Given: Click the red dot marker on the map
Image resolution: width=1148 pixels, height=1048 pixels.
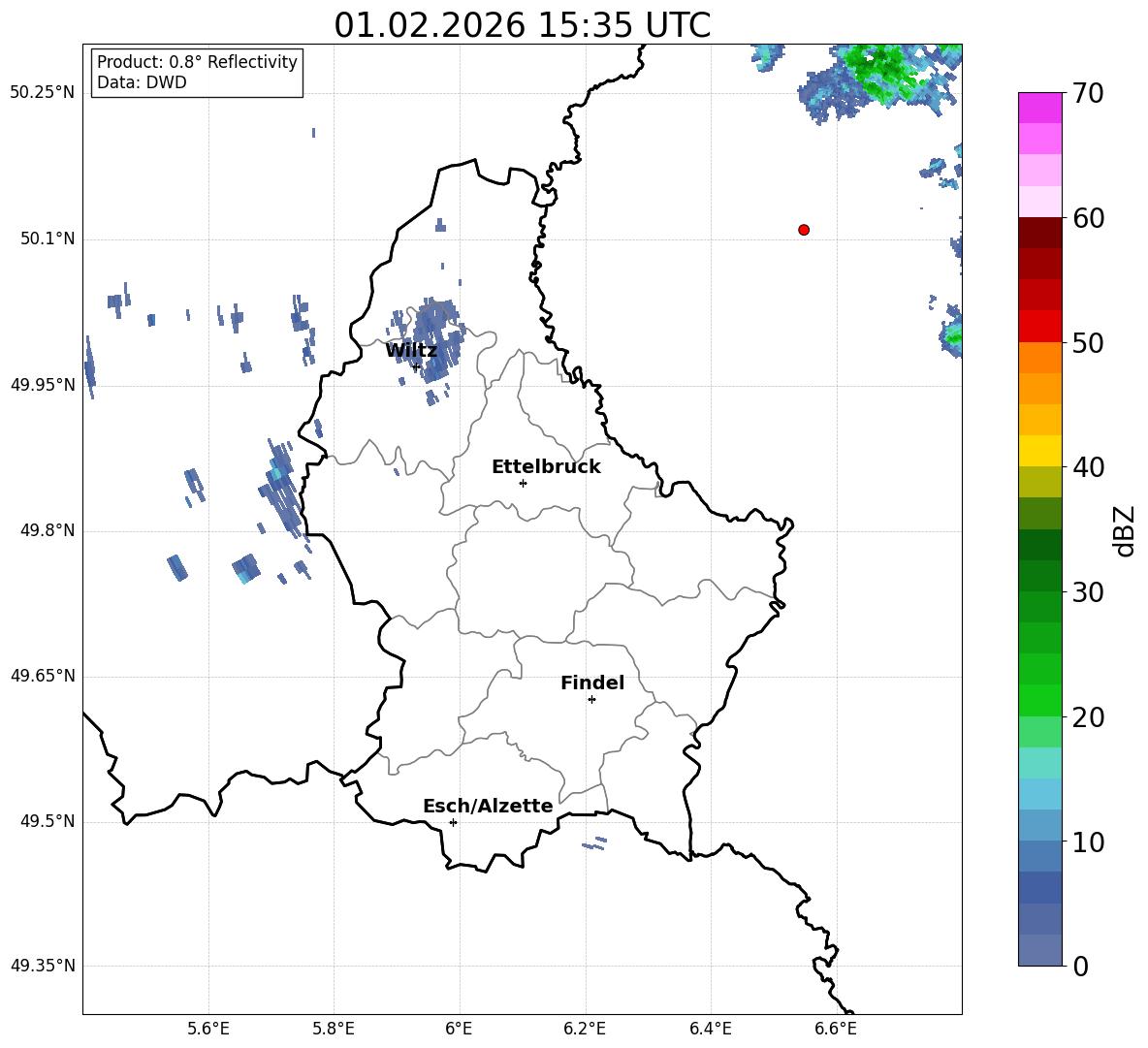Looking at the screenshot, I should pos(804,230).
